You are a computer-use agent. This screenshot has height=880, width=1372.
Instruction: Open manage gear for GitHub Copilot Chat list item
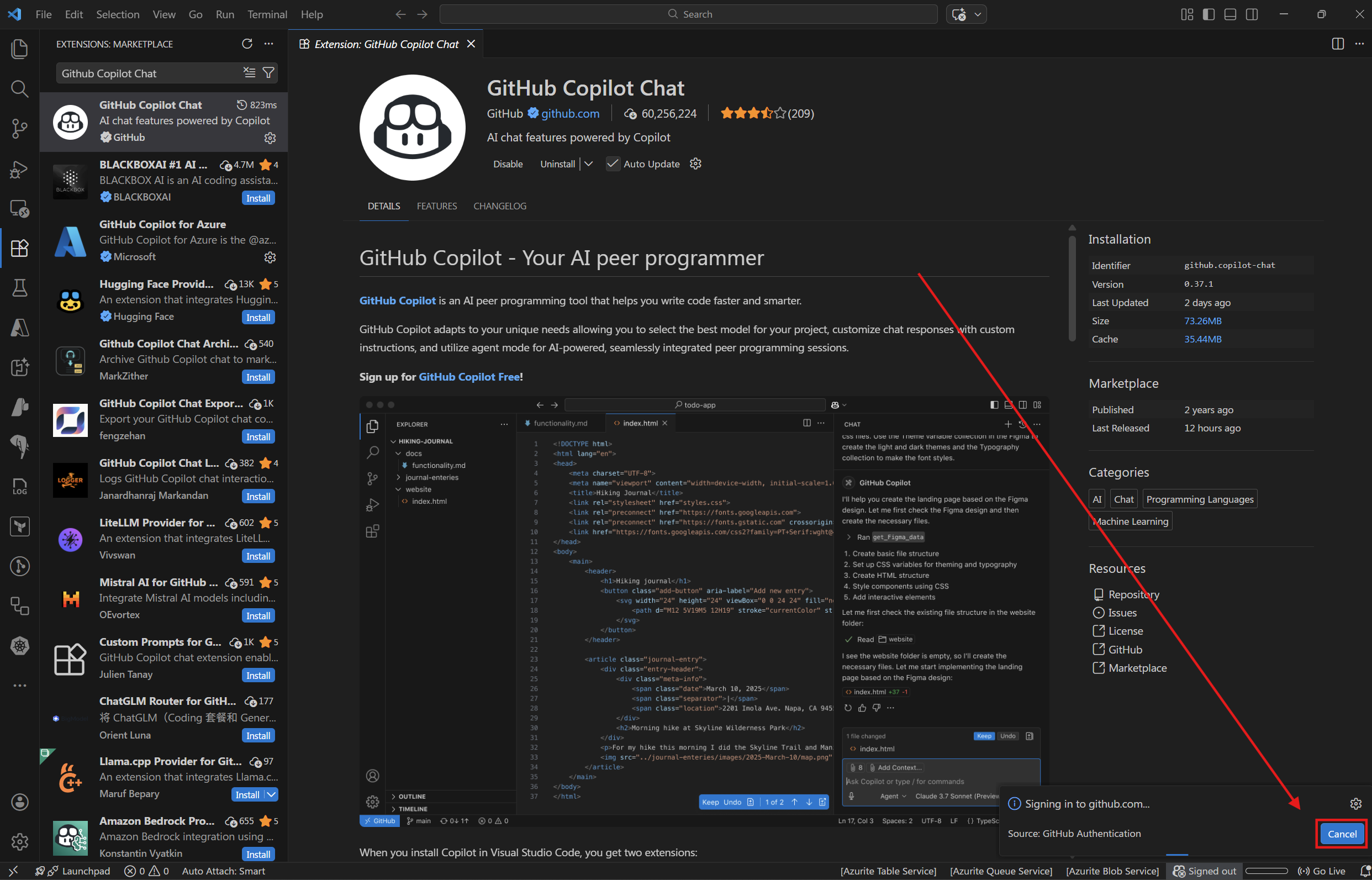pos(270,138)
